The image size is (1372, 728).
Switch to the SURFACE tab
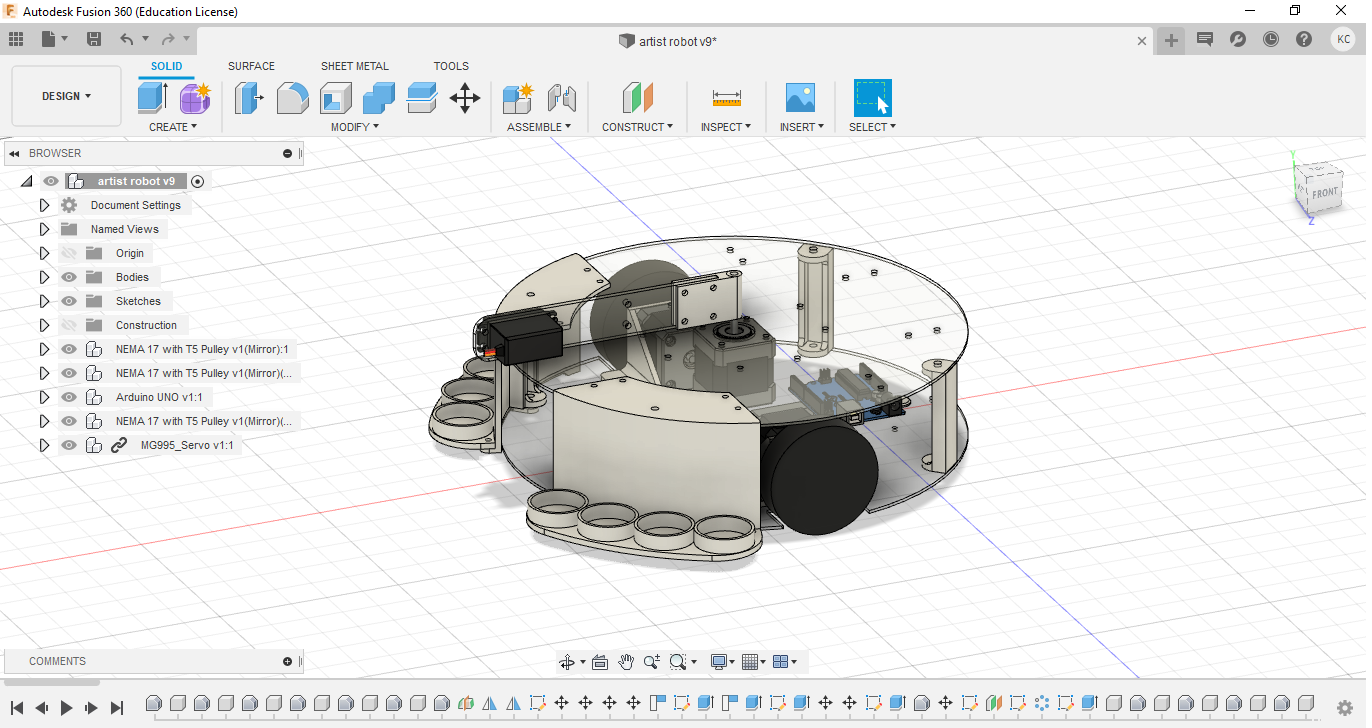[251, 66]
